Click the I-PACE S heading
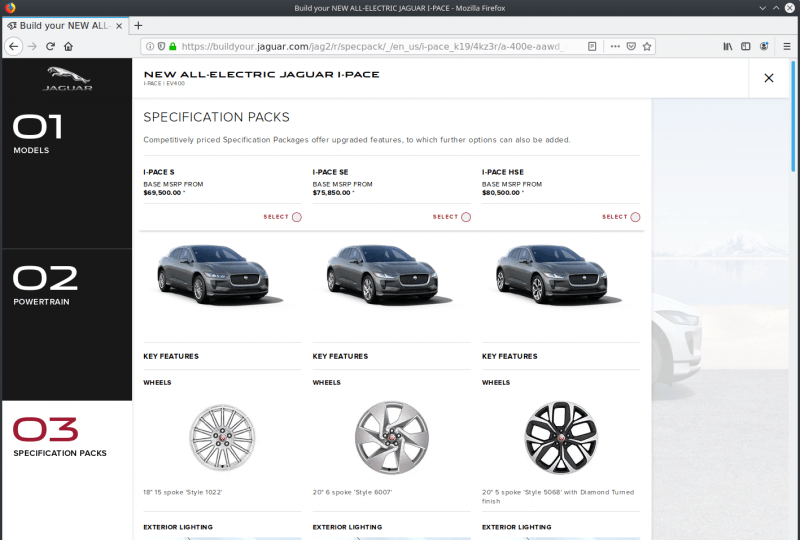Viewport: 800px width, 540px height. pos(159,172)
